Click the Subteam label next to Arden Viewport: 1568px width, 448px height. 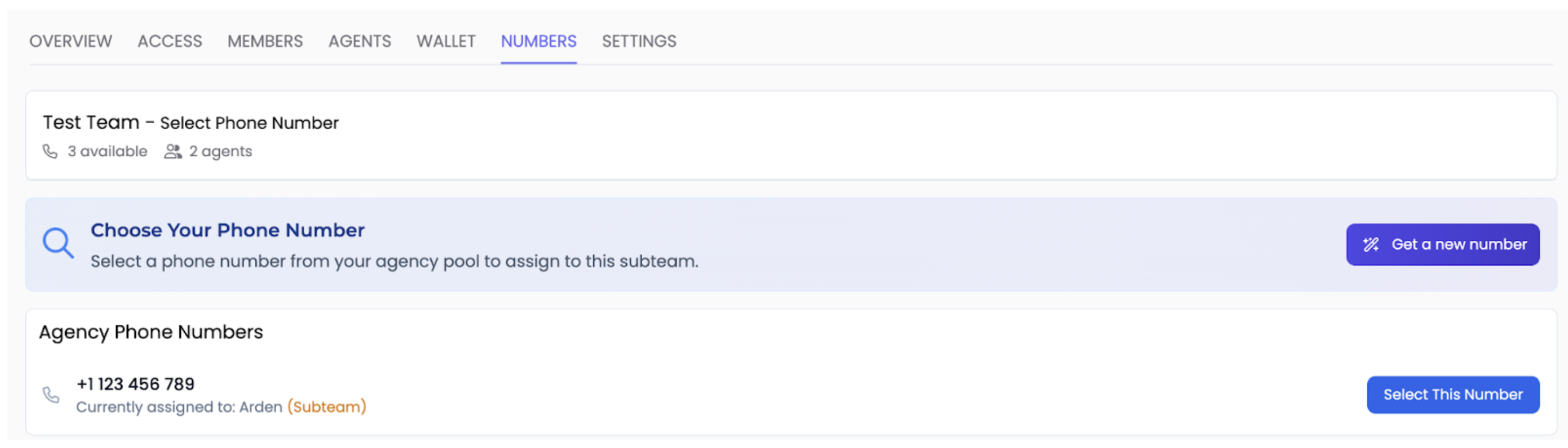tap(327, 406)
